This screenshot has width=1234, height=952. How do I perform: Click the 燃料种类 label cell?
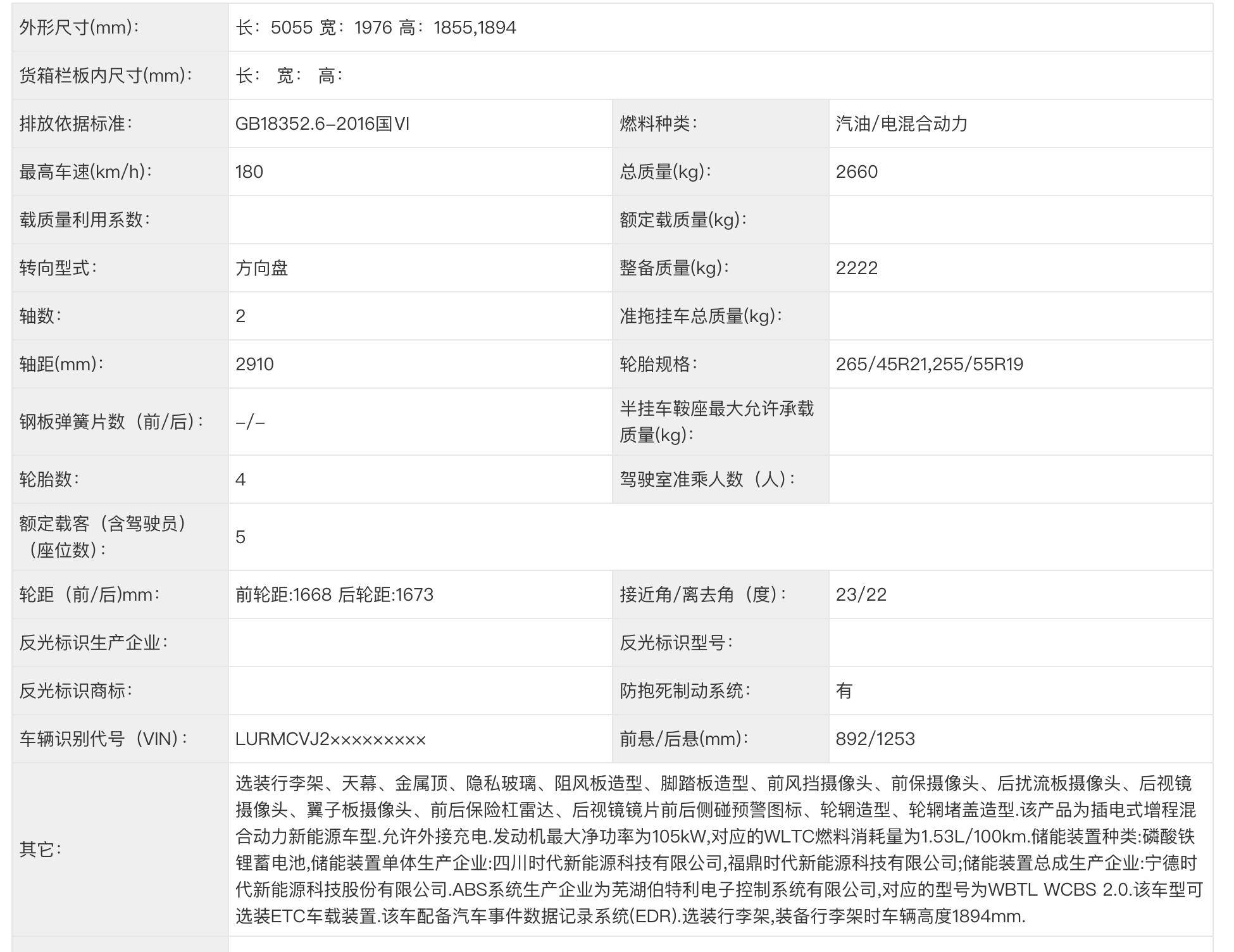coord(658,124)
